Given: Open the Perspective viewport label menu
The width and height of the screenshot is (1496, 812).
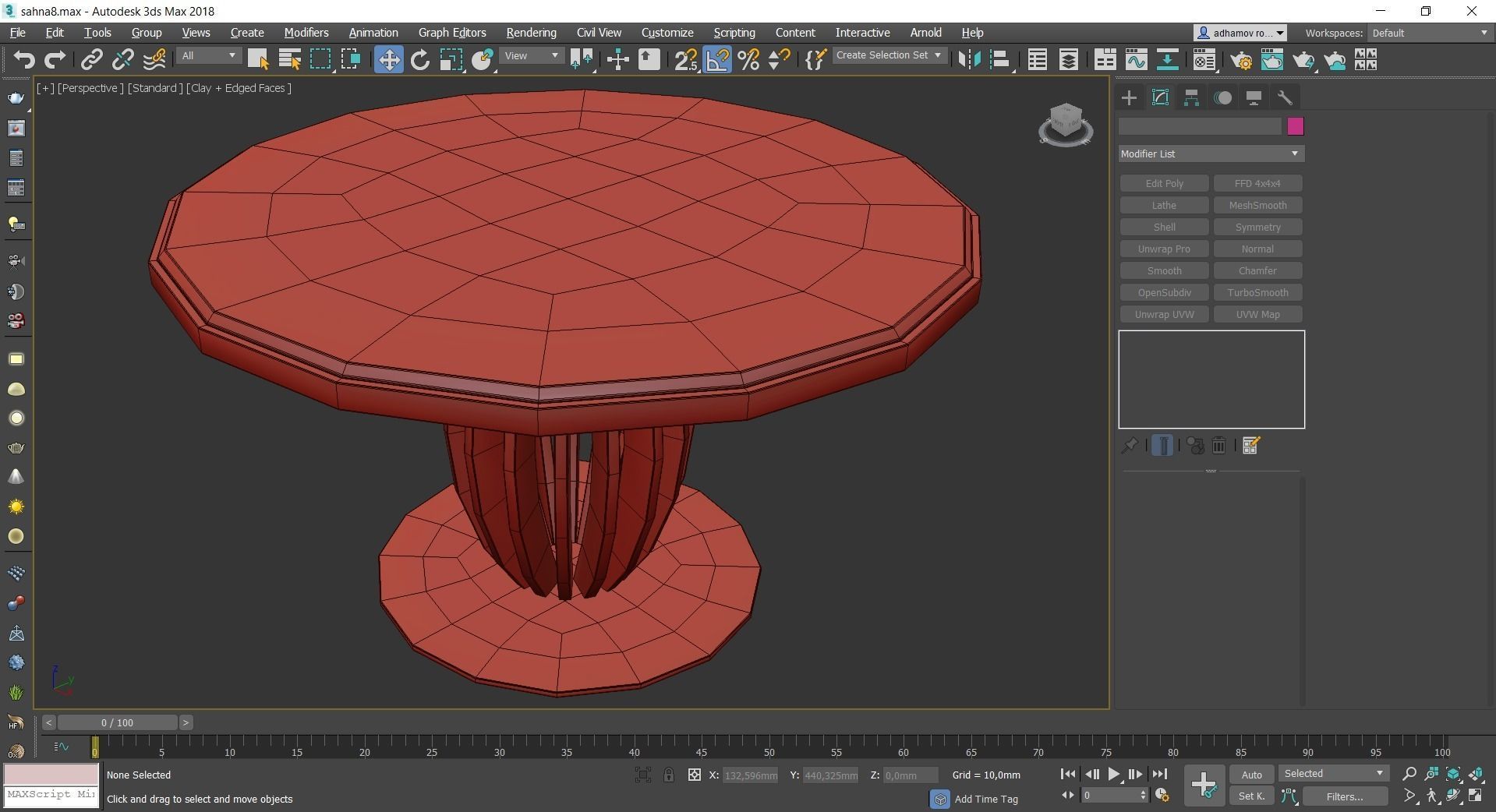Looking at the screenshot, I should tap(90, 88).
